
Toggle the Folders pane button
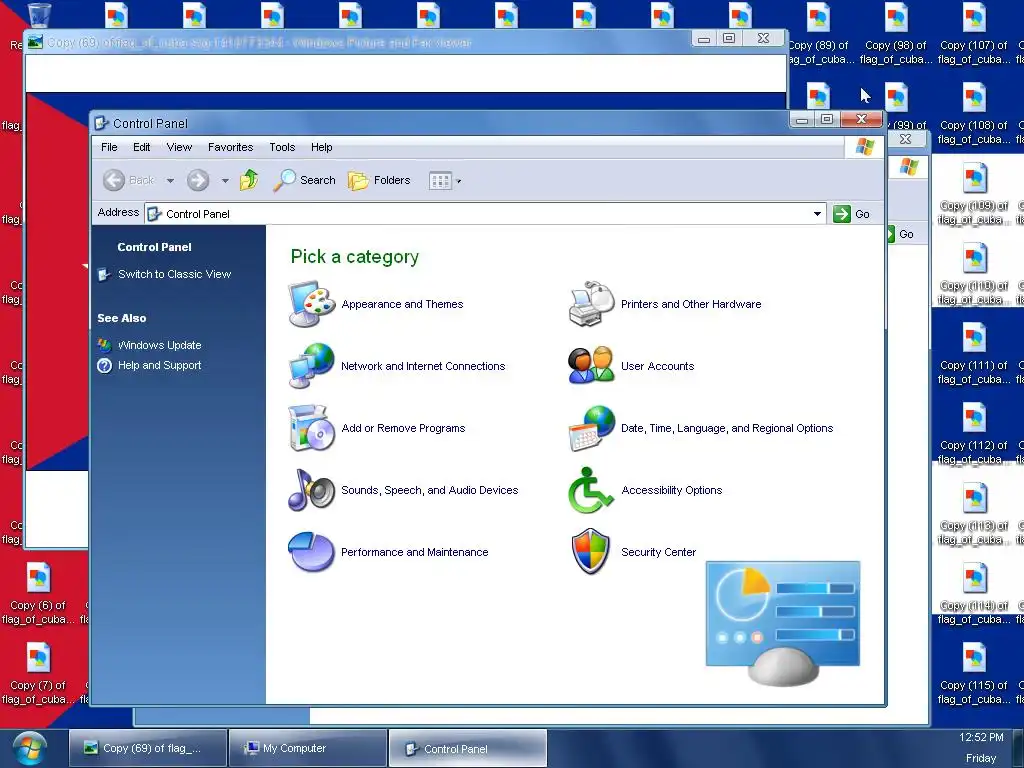(x=379, y=180)
